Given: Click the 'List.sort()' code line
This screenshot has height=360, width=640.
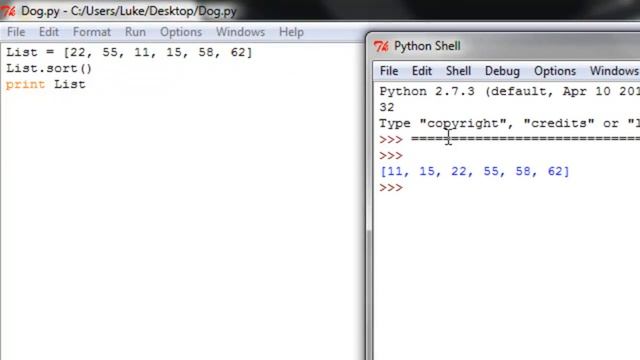Looking at the screenshot, I should pos(49,68).
